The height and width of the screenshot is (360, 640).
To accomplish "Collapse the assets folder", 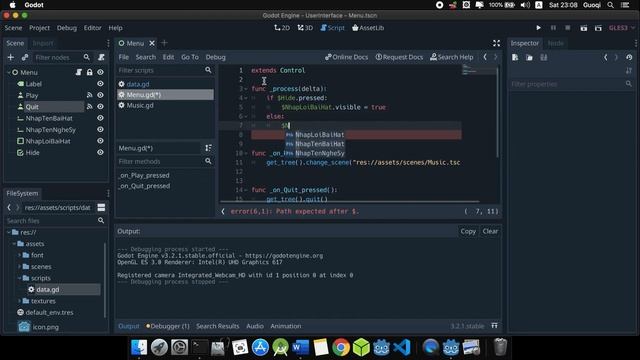I will coord(14,244).
